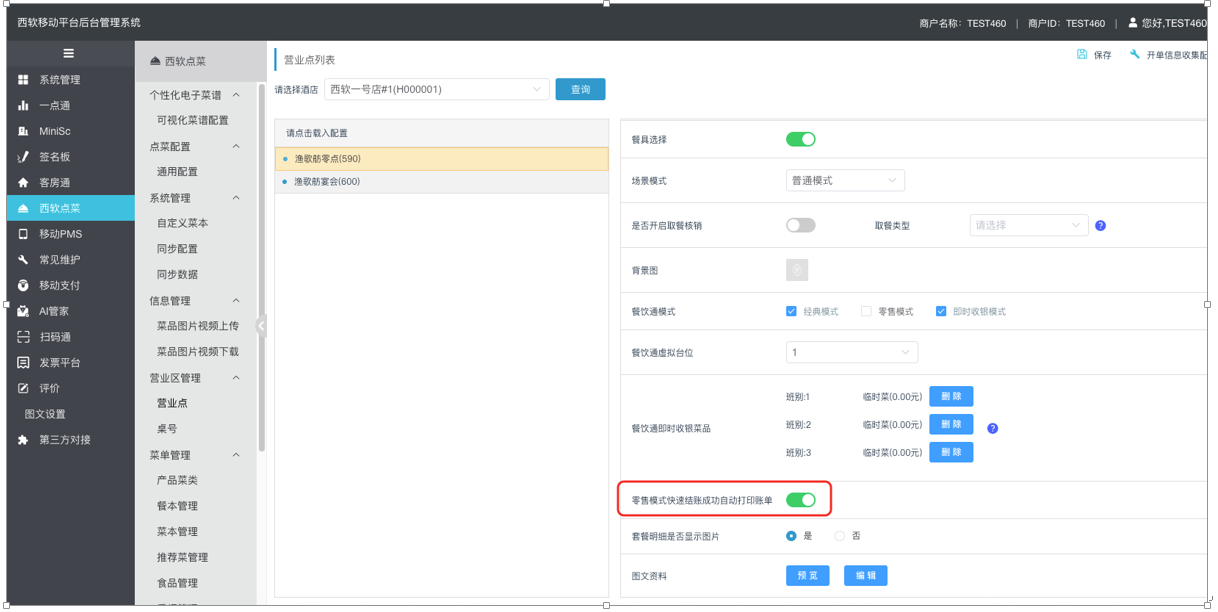Check the 零售模式 checkbox
Viewport: 1218px width, 612px height.
point(866,312)
